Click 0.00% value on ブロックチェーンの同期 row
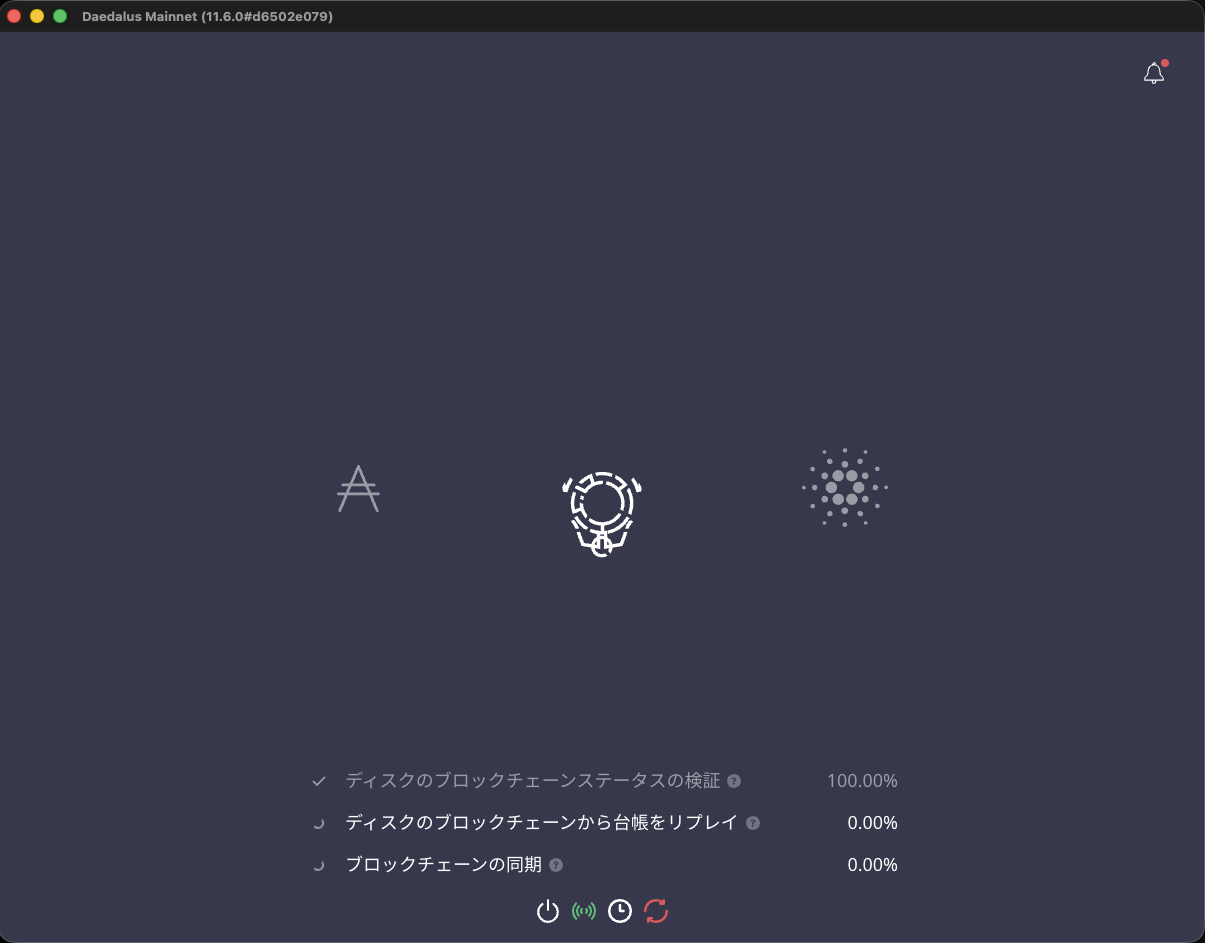 [x=872, y=865]
